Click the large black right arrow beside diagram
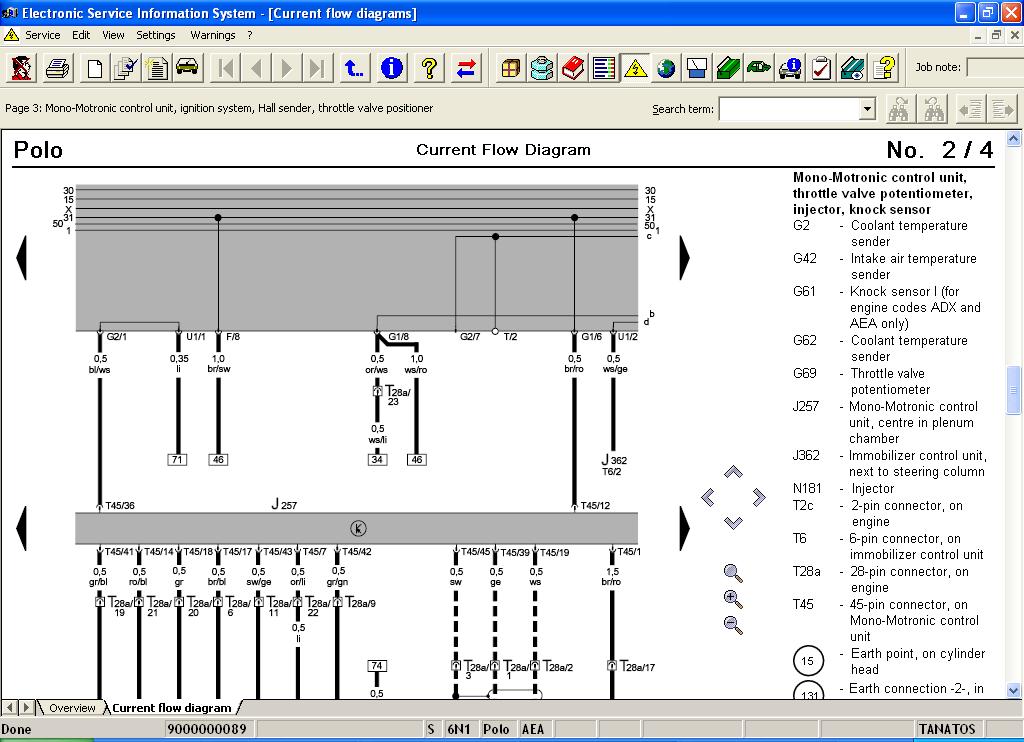Image resolution: width=1024 pixels, height=742 pixels. pyautogui.click(x=685, y=258)
